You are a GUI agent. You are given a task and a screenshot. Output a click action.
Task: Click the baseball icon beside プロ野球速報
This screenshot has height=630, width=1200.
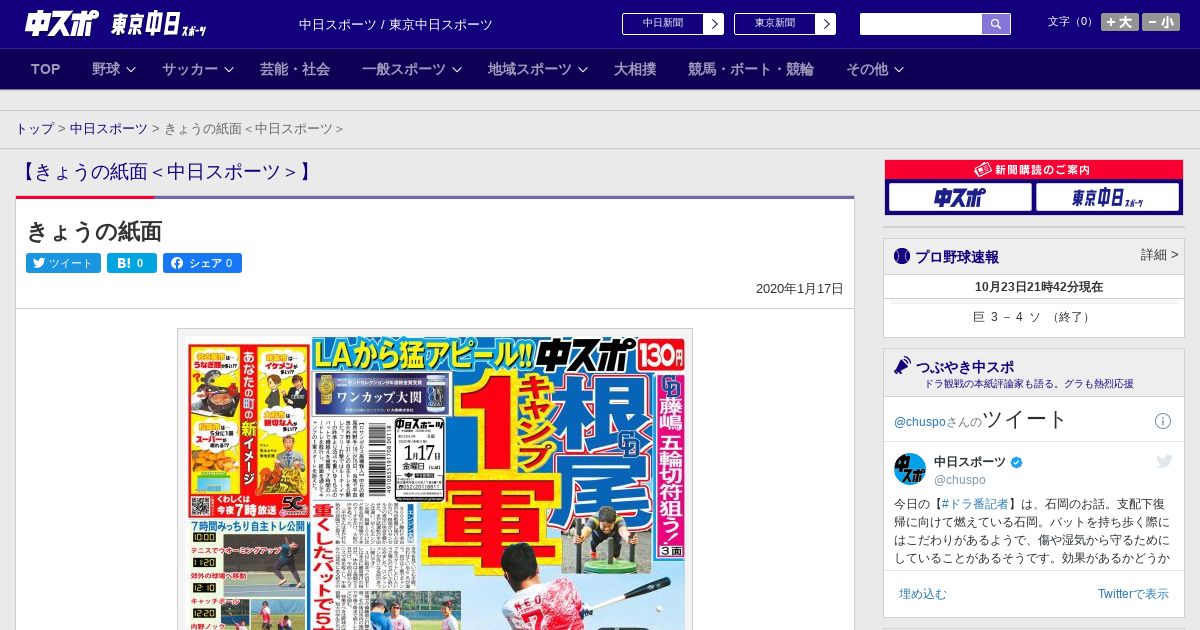[902, 256]
